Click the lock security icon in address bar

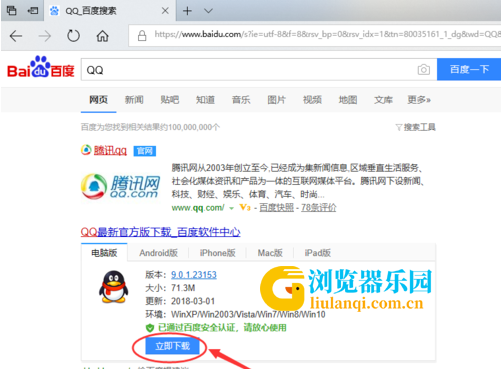(x=142, y=35)
